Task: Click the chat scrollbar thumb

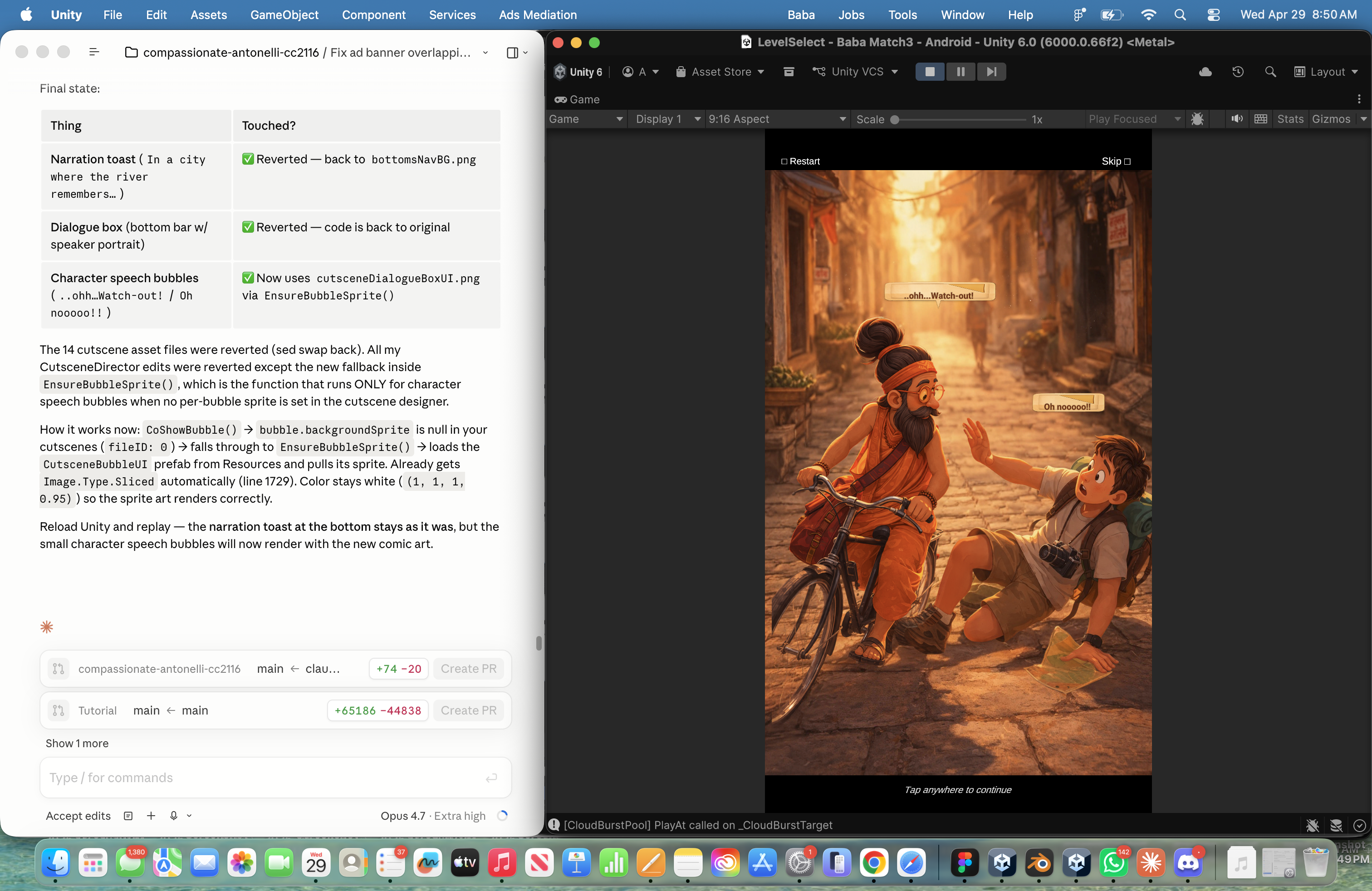Action: [x=539, y=642]
